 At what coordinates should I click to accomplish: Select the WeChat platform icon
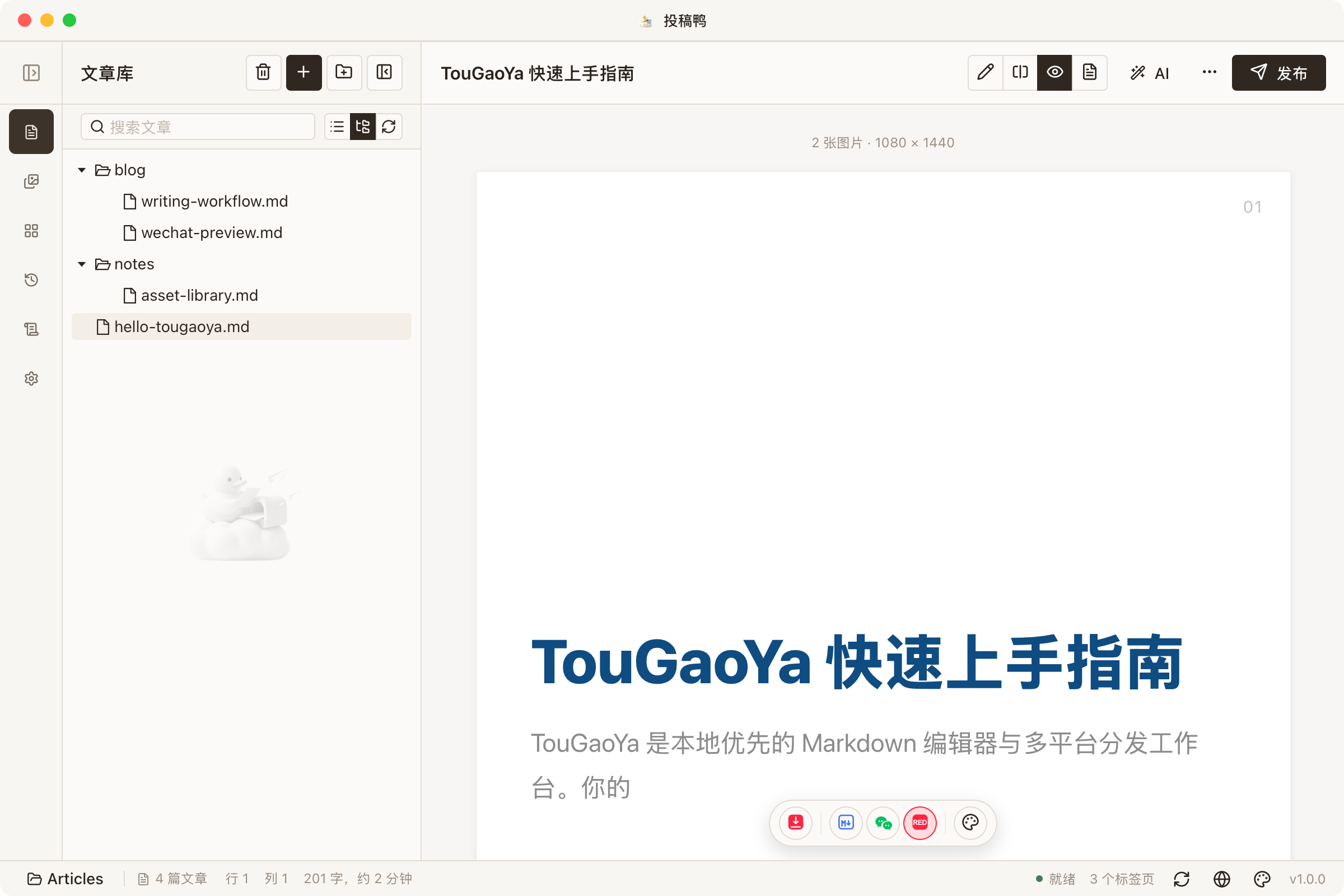884,822
